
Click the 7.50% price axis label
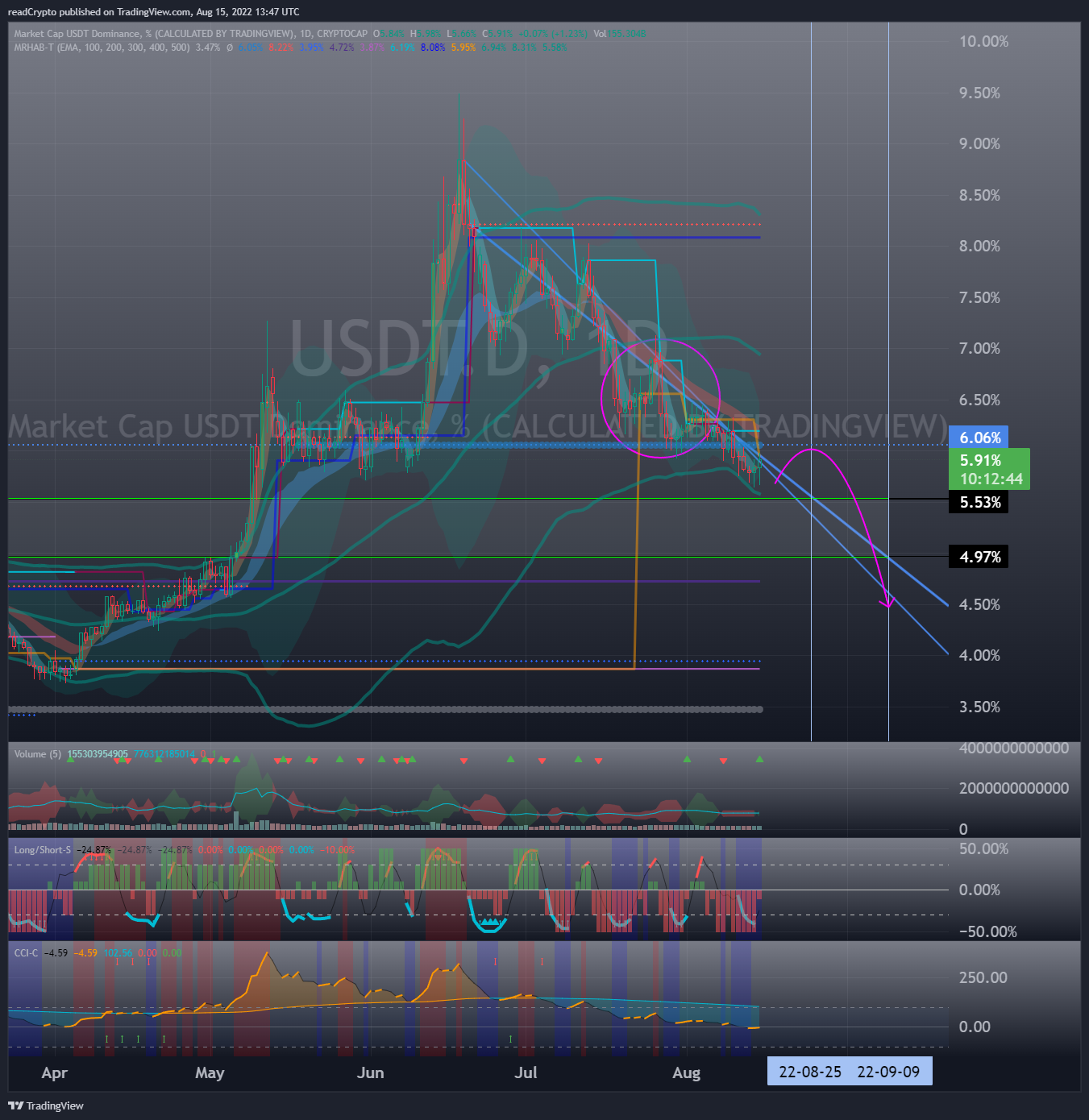[x=979, y=297]
